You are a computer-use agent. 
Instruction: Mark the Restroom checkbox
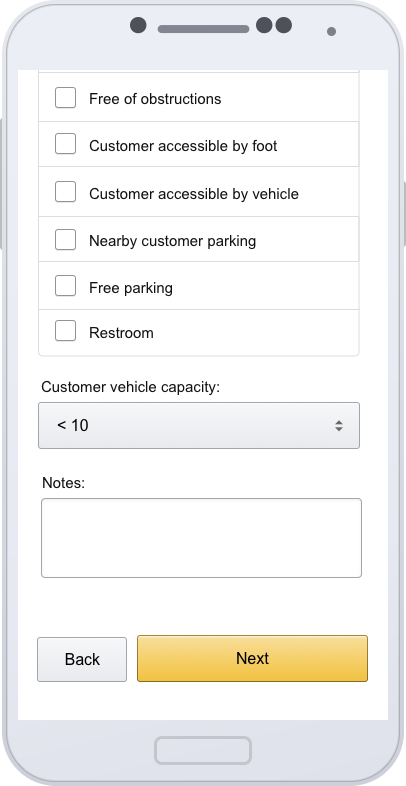click(65, 331)
